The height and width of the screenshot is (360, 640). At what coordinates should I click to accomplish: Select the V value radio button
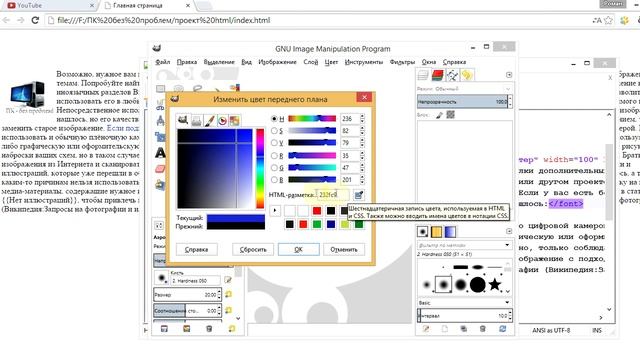[274, 143]
